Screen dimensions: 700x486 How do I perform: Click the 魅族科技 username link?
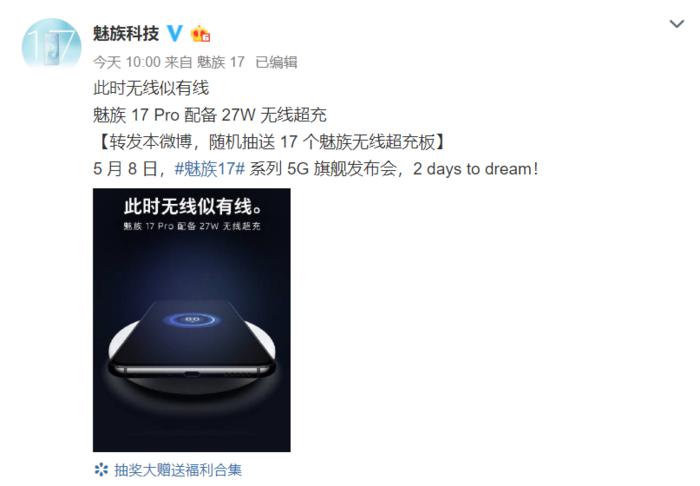(x=126, y=34)
